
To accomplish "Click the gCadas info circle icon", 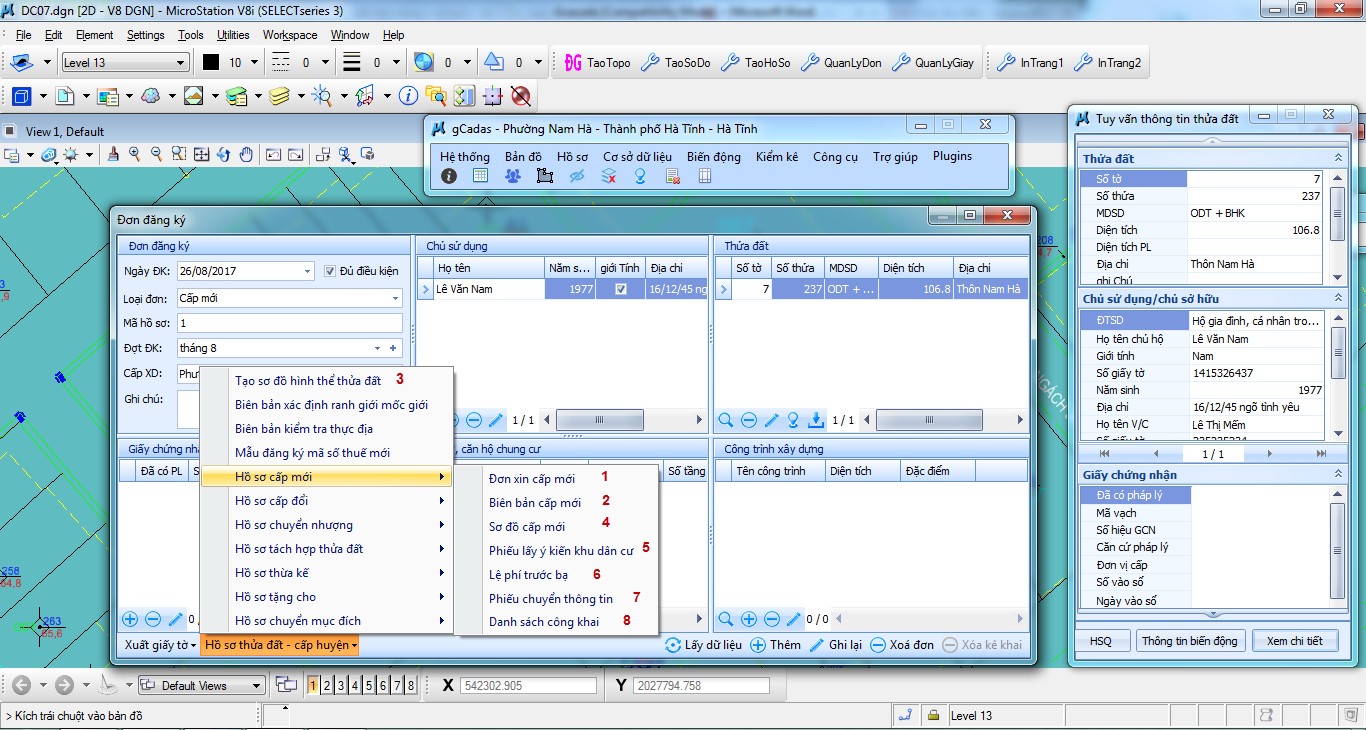I will coord(449,176).
